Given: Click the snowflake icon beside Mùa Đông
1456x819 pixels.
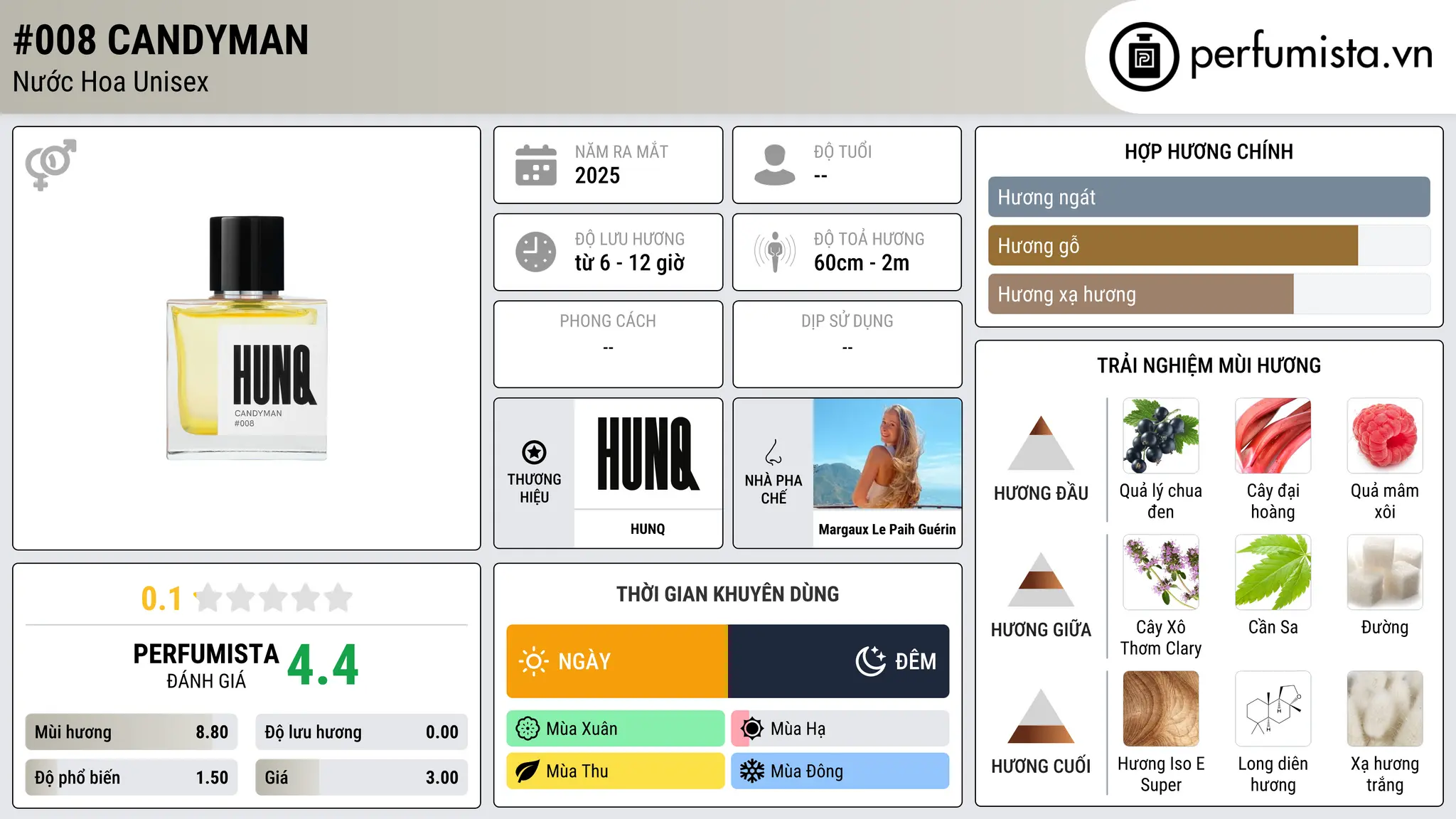Looking at the screenshot, I should click(752, 771).
